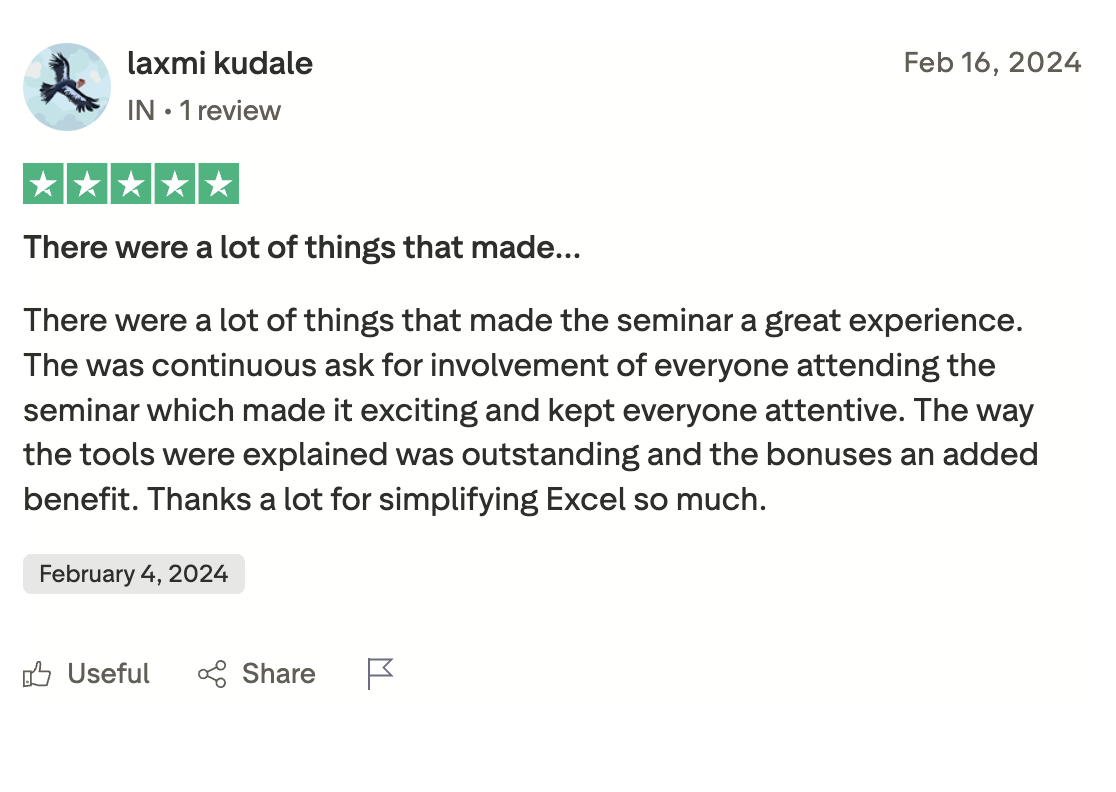Open the "There were a lot of things" bold title

coord(302,247)
